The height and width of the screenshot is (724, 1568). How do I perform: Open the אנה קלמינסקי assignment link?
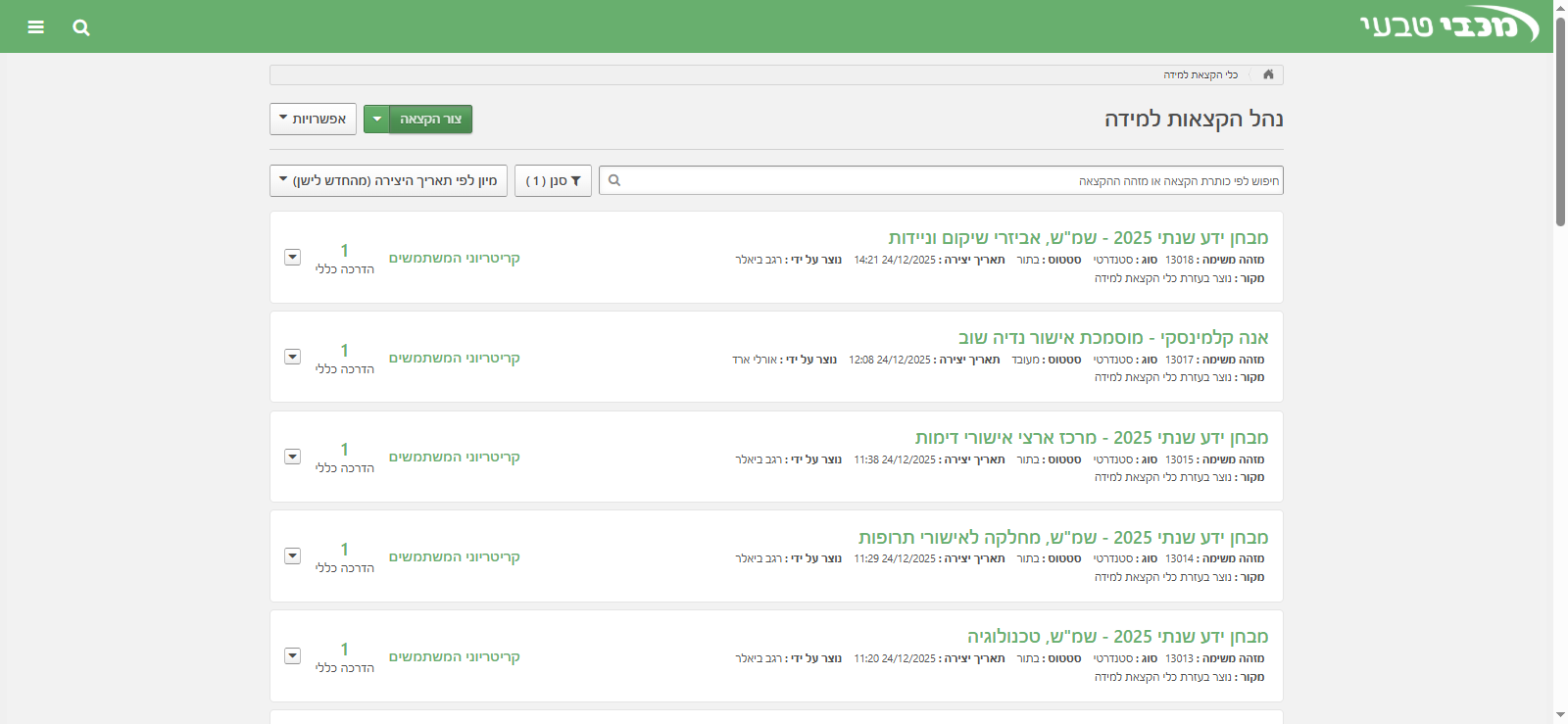[1112, 338]
